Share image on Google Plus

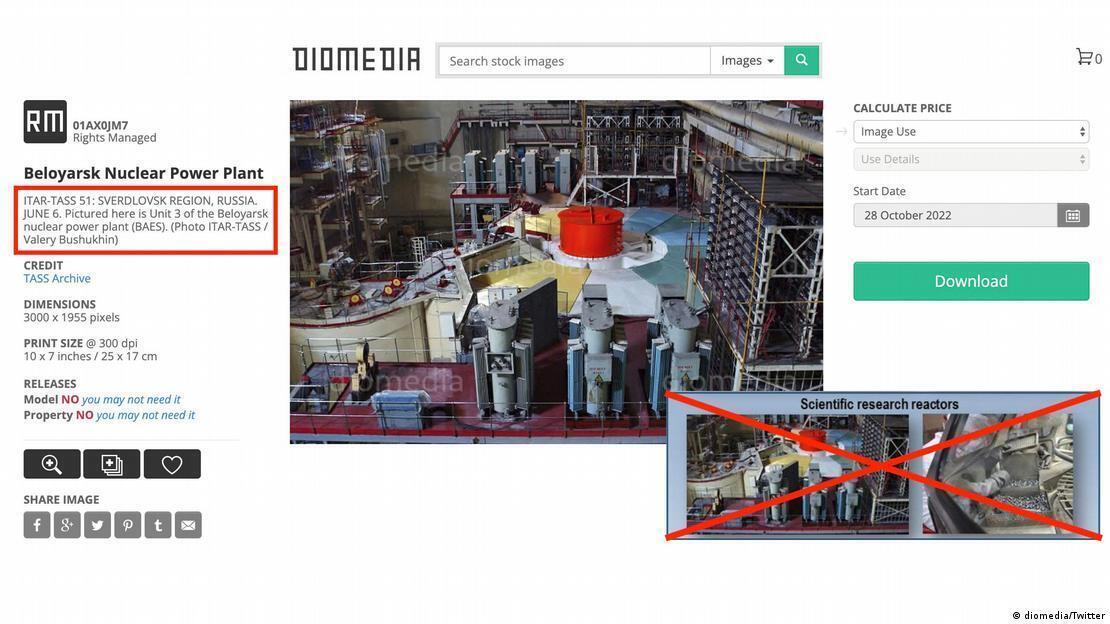67,525
